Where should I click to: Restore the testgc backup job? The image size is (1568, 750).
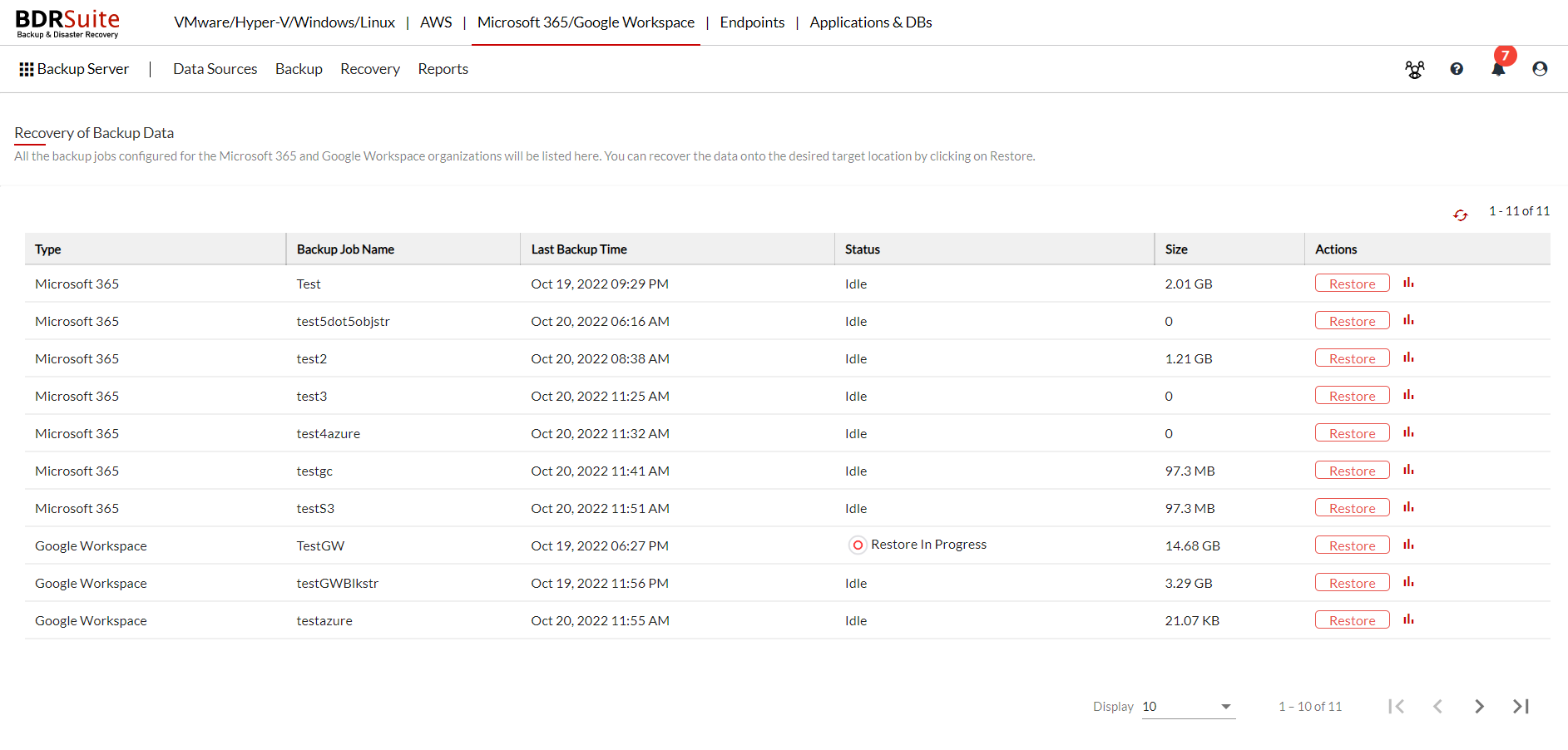1352,471
